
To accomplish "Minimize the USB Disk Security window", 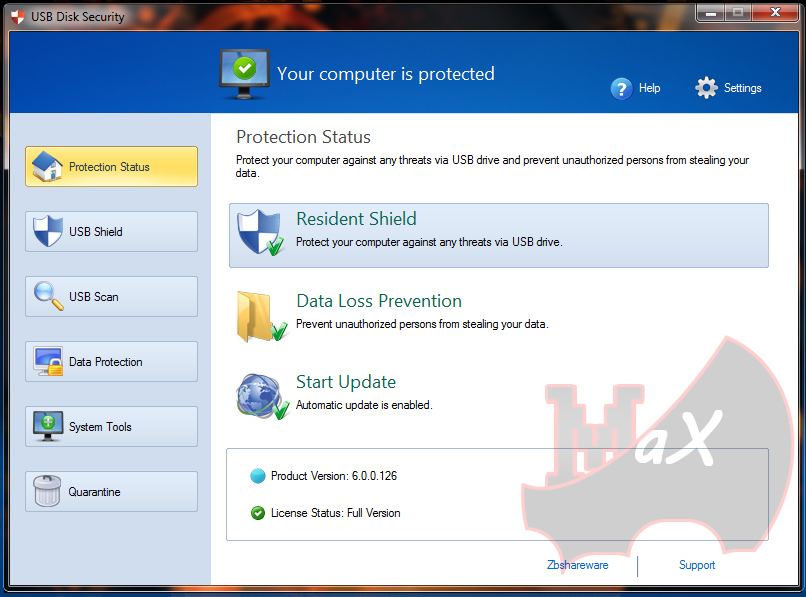I will click(x=711, y=13).
